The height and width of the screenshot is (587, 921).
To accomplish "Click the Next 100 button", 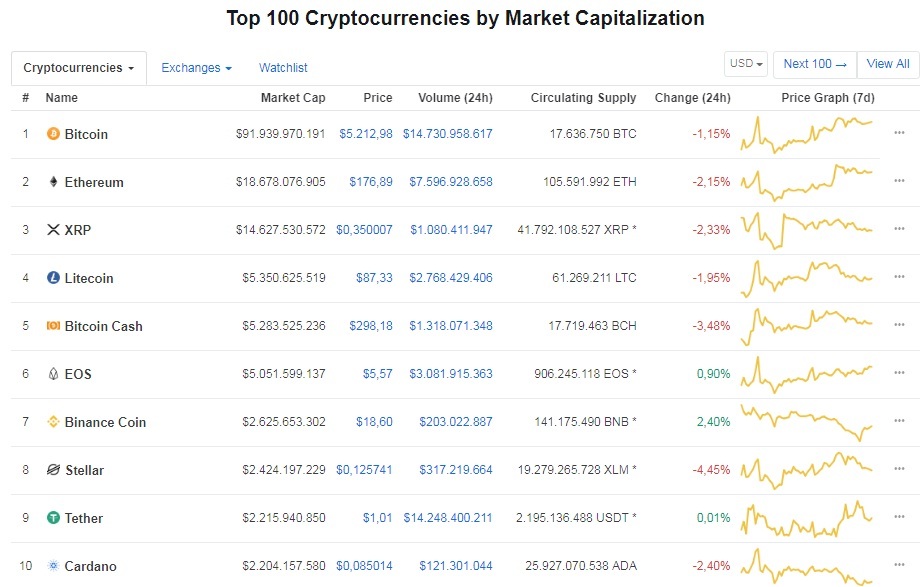I will [x=814, y=64].
